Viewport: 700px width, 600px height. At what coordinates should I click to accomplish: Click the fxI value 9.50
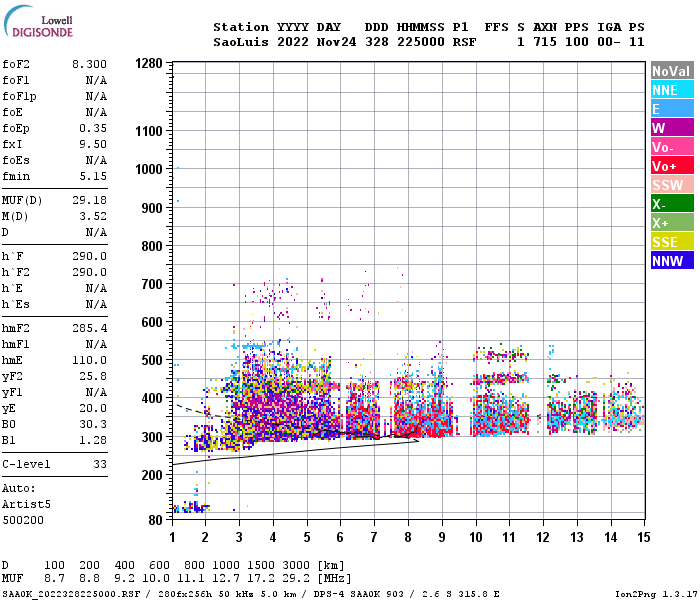(x=93, y=144)
